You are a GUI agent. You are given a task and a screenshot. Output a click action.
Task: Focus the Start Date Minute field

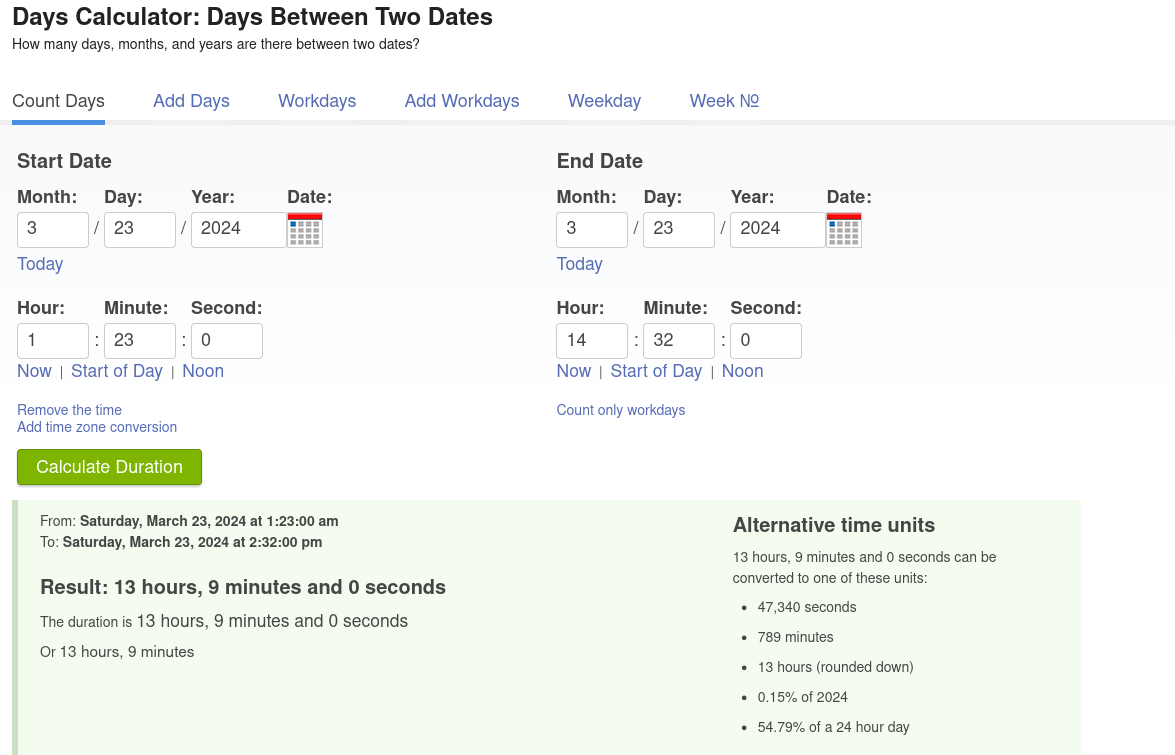140,341
